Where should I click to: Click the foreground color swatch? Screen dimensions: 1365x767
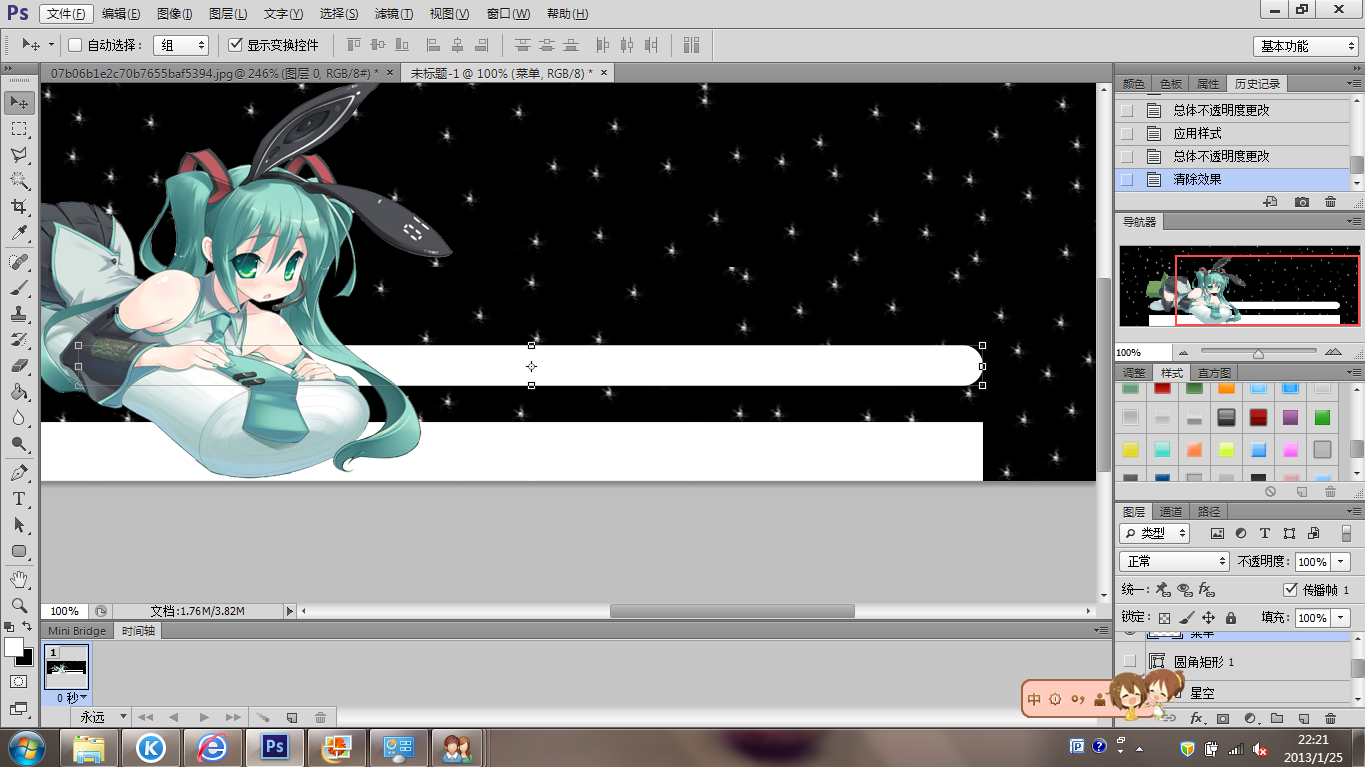14,647
